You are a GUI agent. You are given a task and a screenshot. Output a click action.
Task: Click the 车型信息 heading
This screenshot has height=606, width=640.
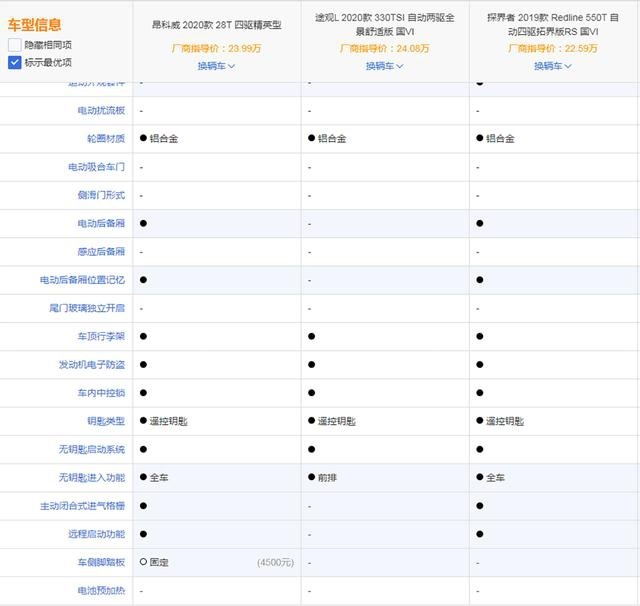(35, 25)
